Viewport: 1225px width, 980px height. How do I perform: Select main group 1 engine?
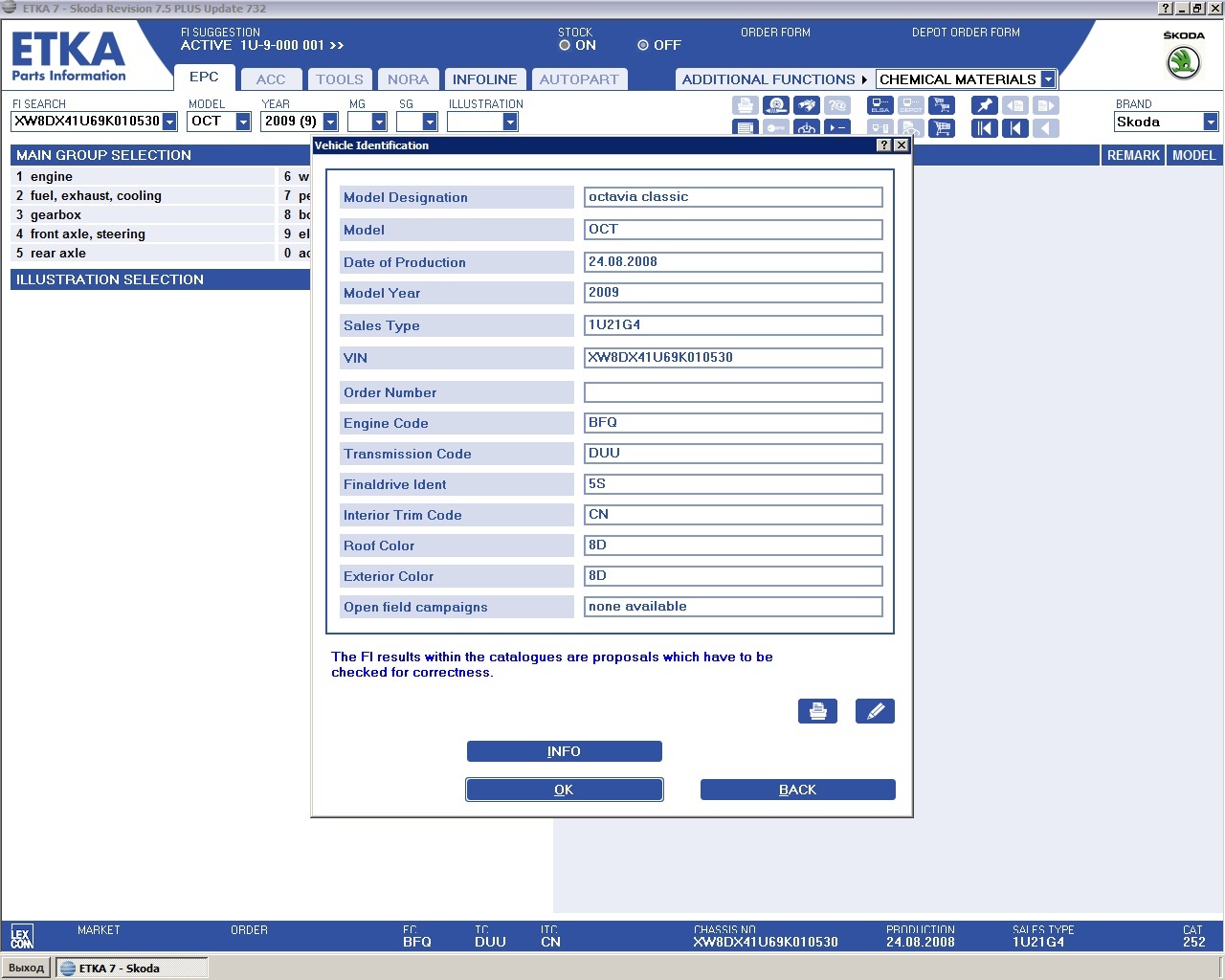[x=143, y=176]
